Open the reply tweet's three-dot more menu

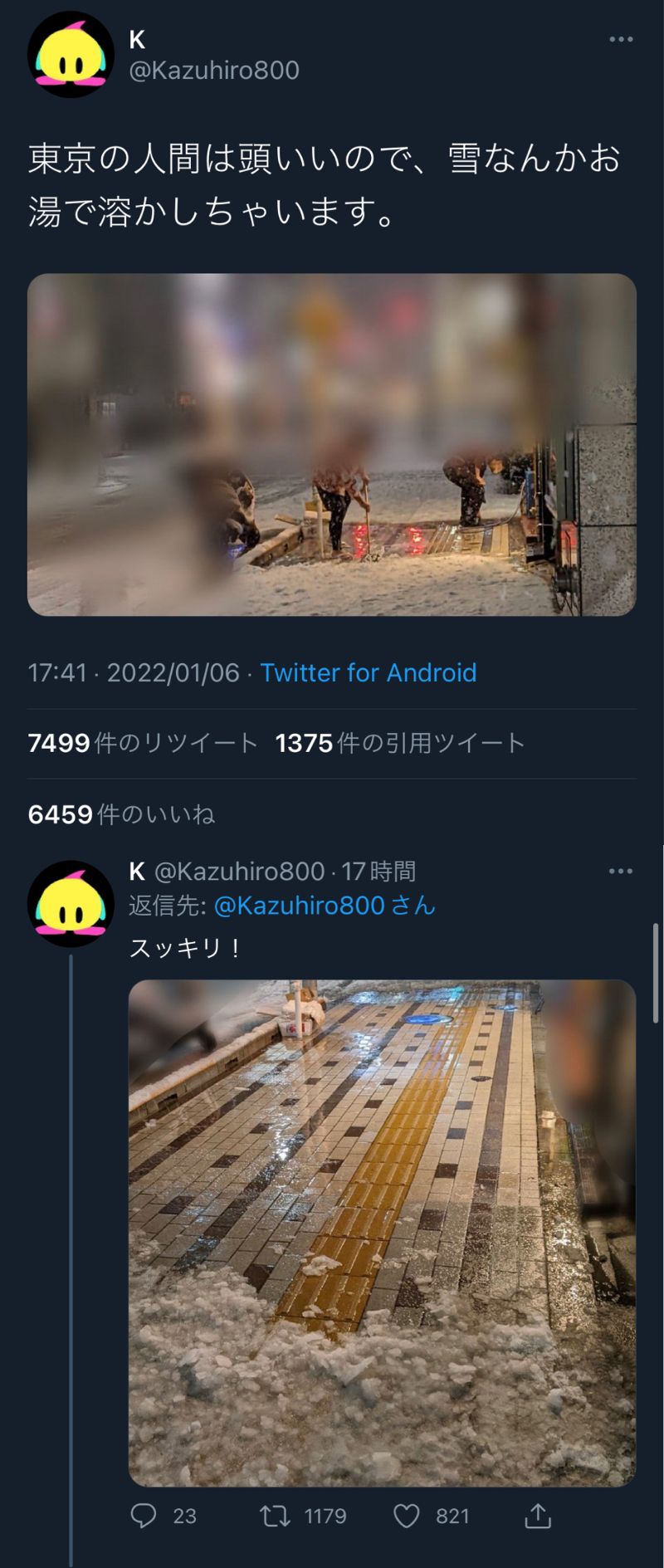coord(621,871)
